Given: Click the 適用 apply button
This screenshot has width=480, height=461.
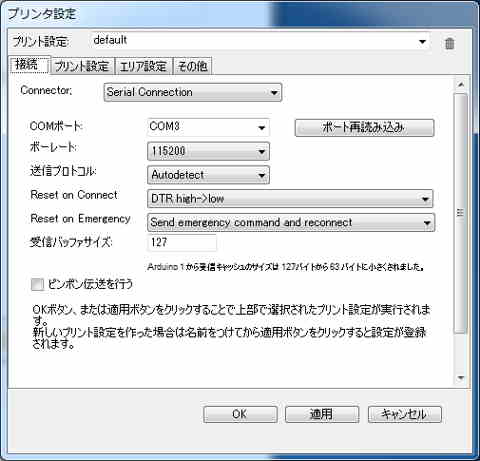Looking at the screenshot, I should coord(322,414).
